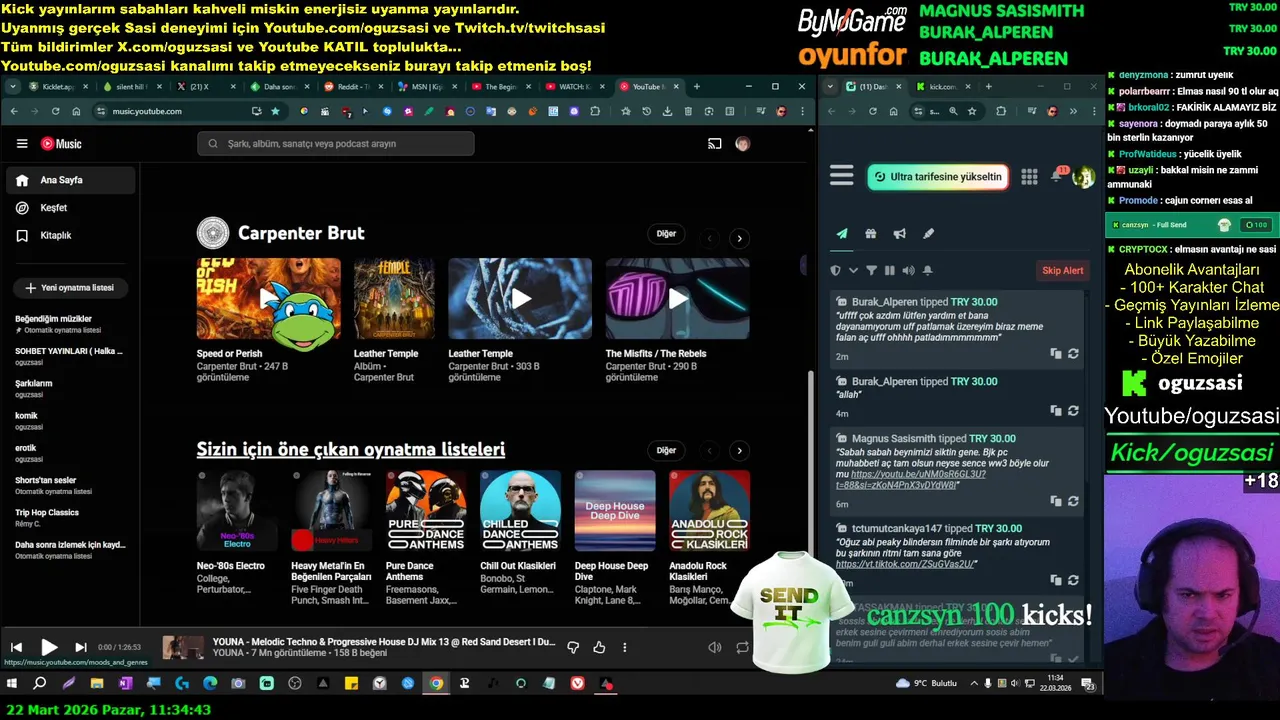Toggle the shield moderation icon
This screenshot has height=720, width=1280.
click(x=836, y=270)
